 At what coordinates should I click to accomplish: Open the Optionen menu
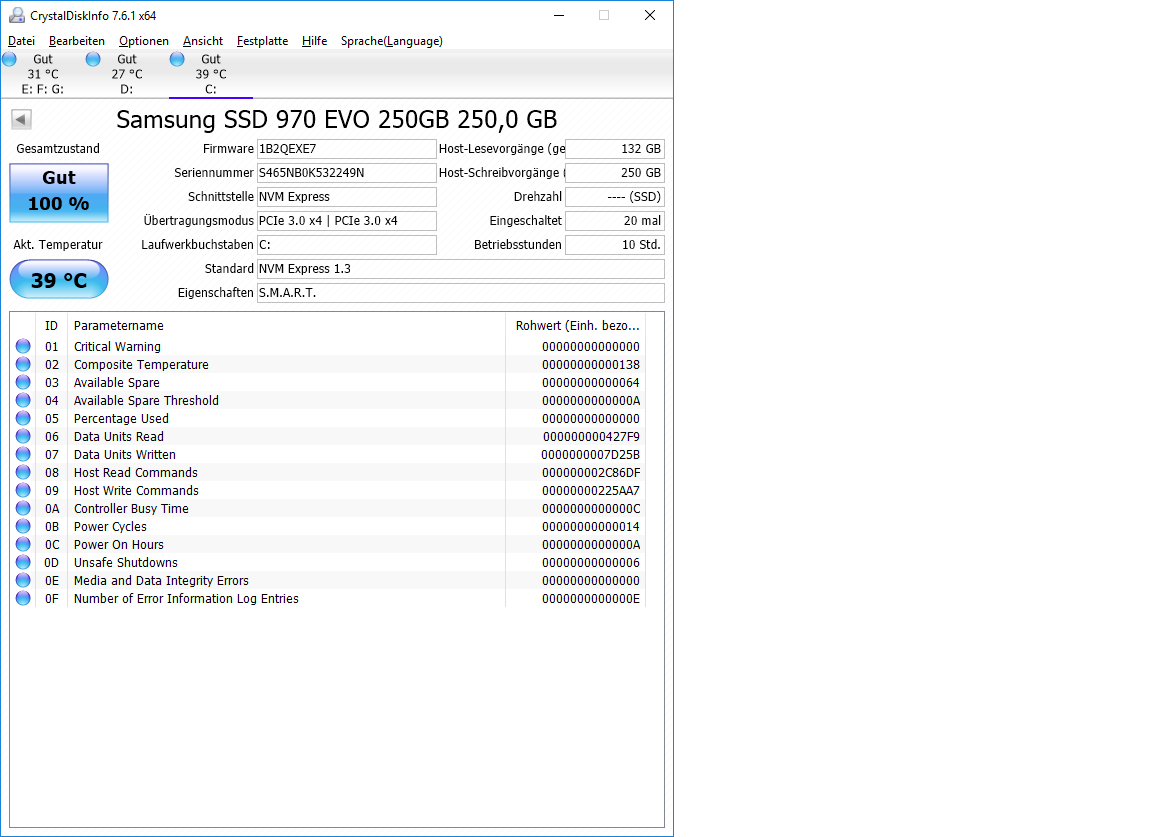tap(144, 41)
